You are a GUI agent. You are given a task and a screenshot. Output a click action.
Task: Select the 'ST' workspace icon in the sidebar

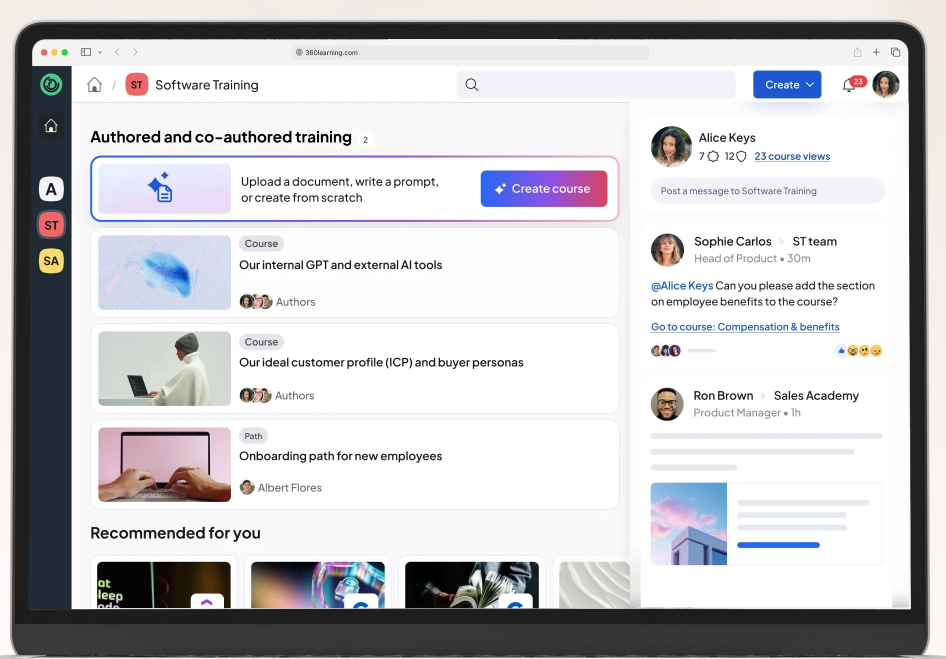pos(51,224)
